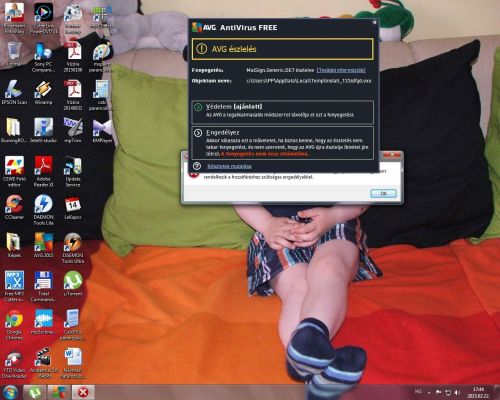Launch CEWE Fotó editor shortcut
This screenshot has width=500, height=400.
(14, 171)
